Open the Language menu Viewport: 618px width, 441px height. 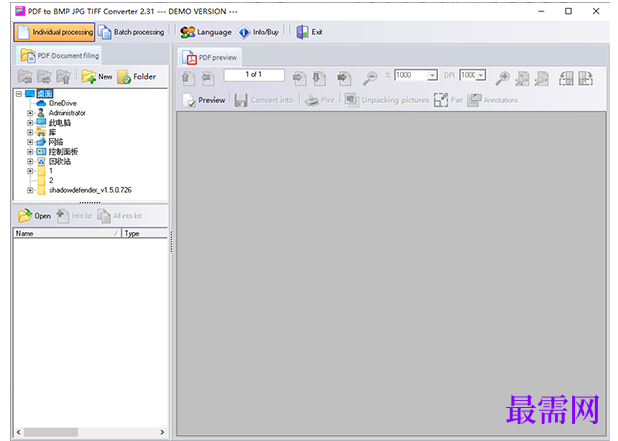tap(206, 32)
